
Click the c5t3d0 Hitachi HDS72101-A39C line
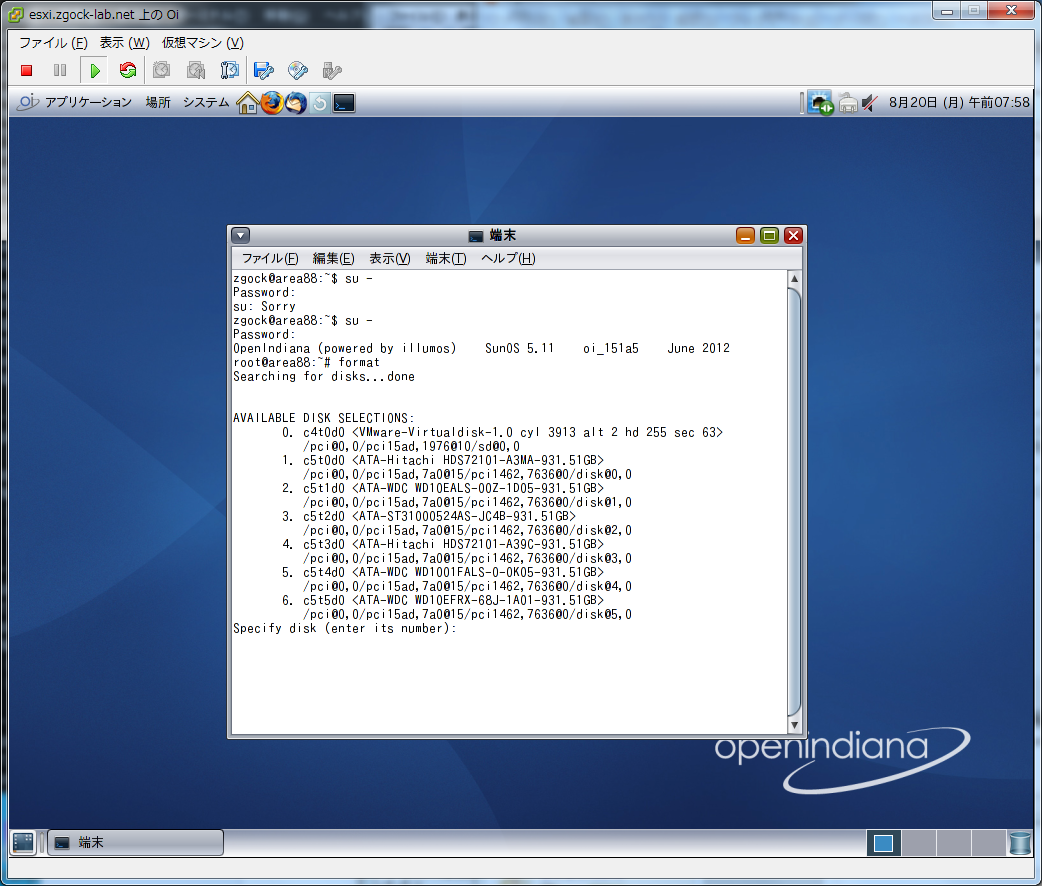[x=443, y=544]
